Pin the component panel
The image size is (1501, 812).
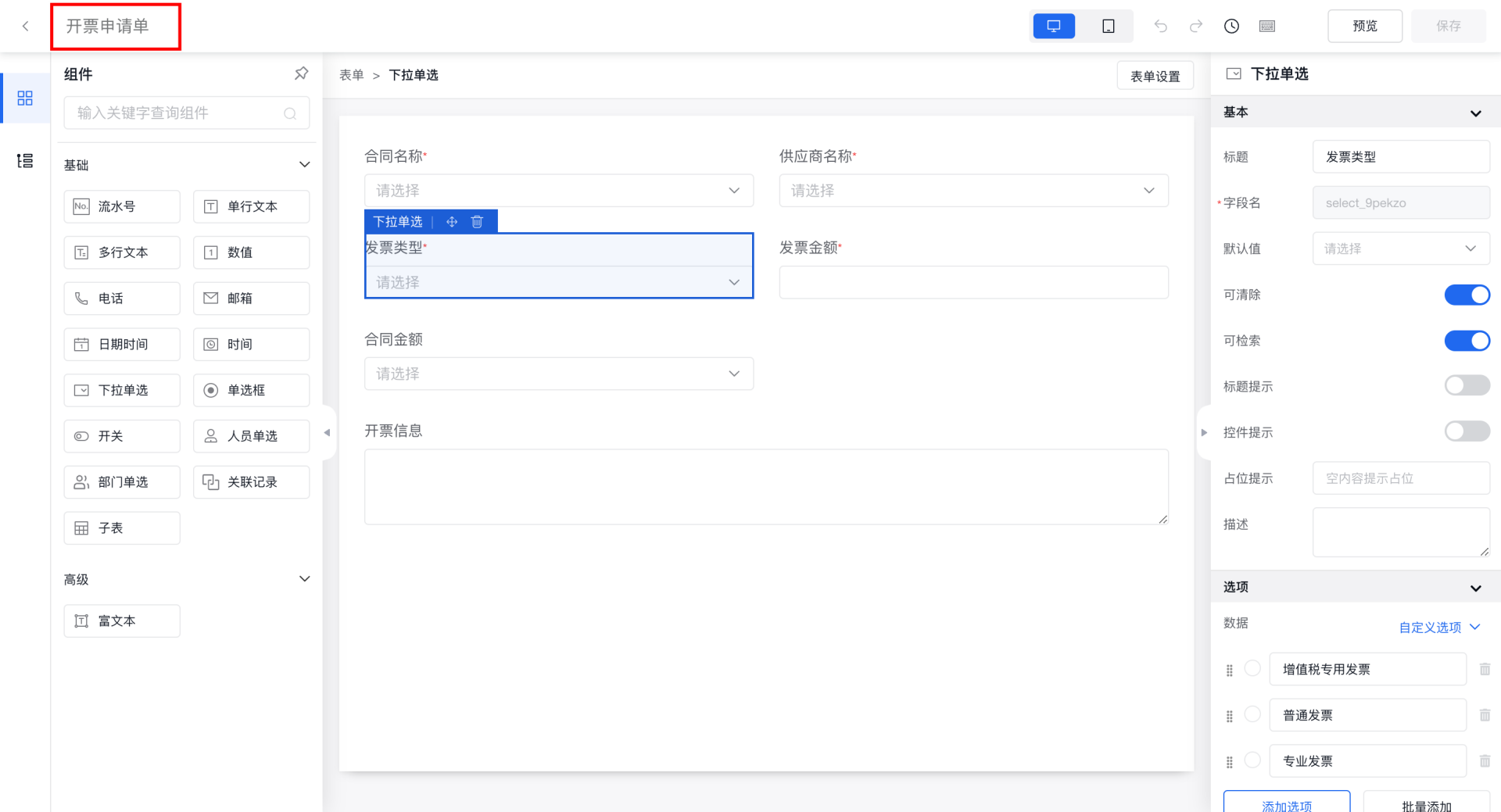[301, 73]
